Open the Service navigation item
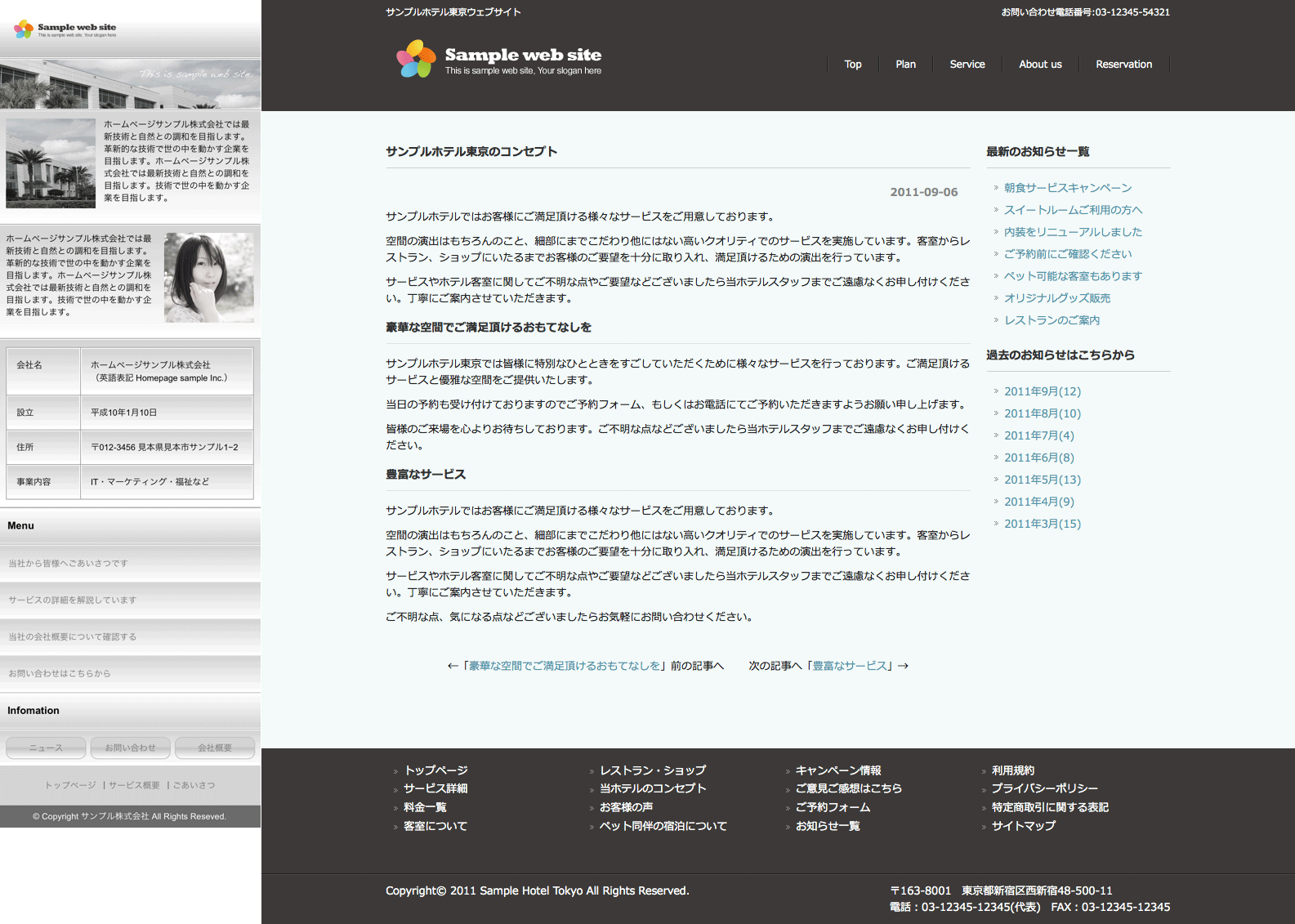This screenshot has height=924, width=1295. point(967,65)
